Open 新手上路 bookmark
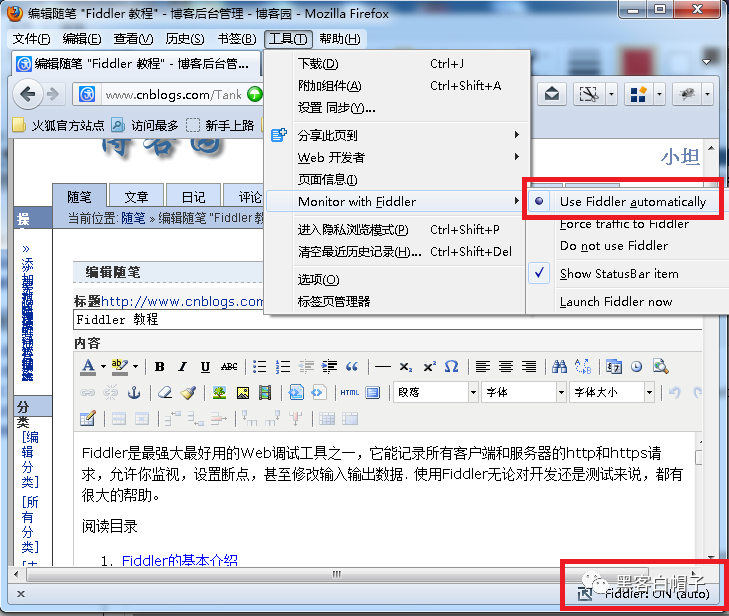 tap(221, 126)
